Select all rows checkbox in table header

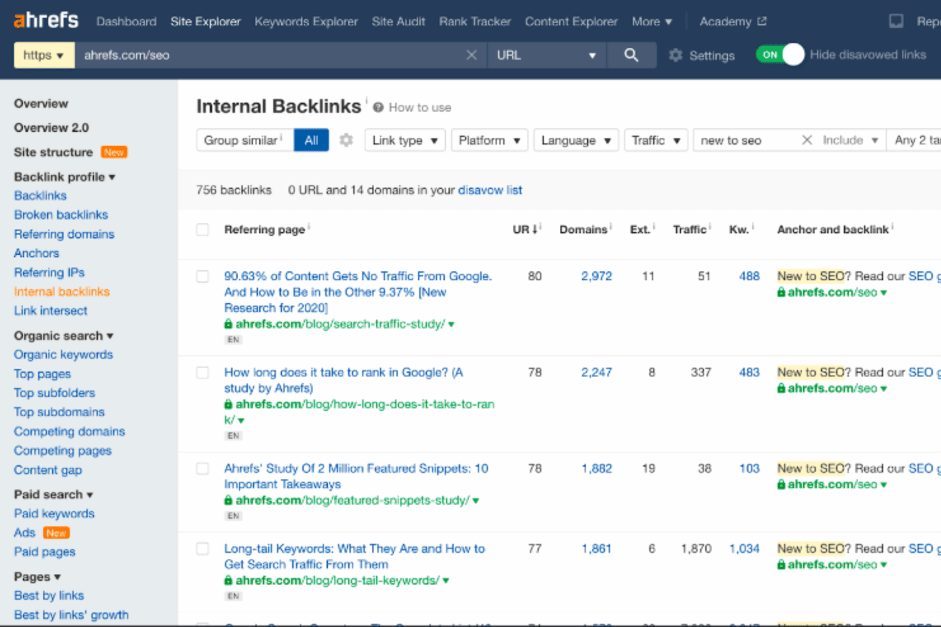click(x=203, y=229)
